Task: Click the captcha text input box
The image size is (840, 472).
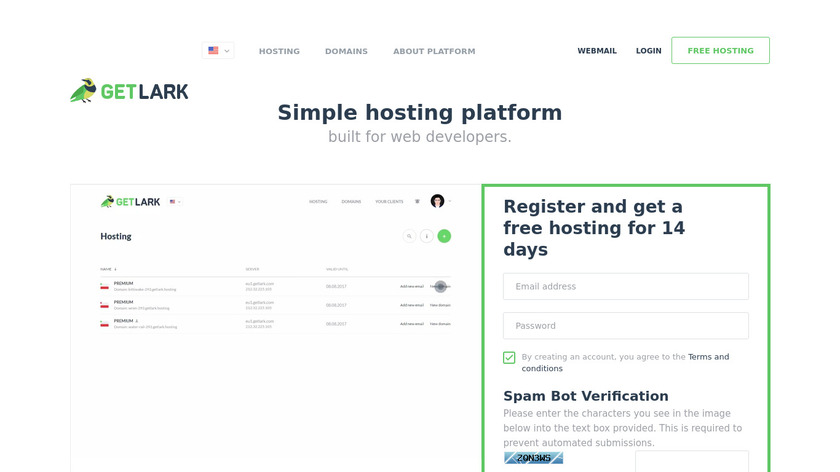Action: (692, 461)
